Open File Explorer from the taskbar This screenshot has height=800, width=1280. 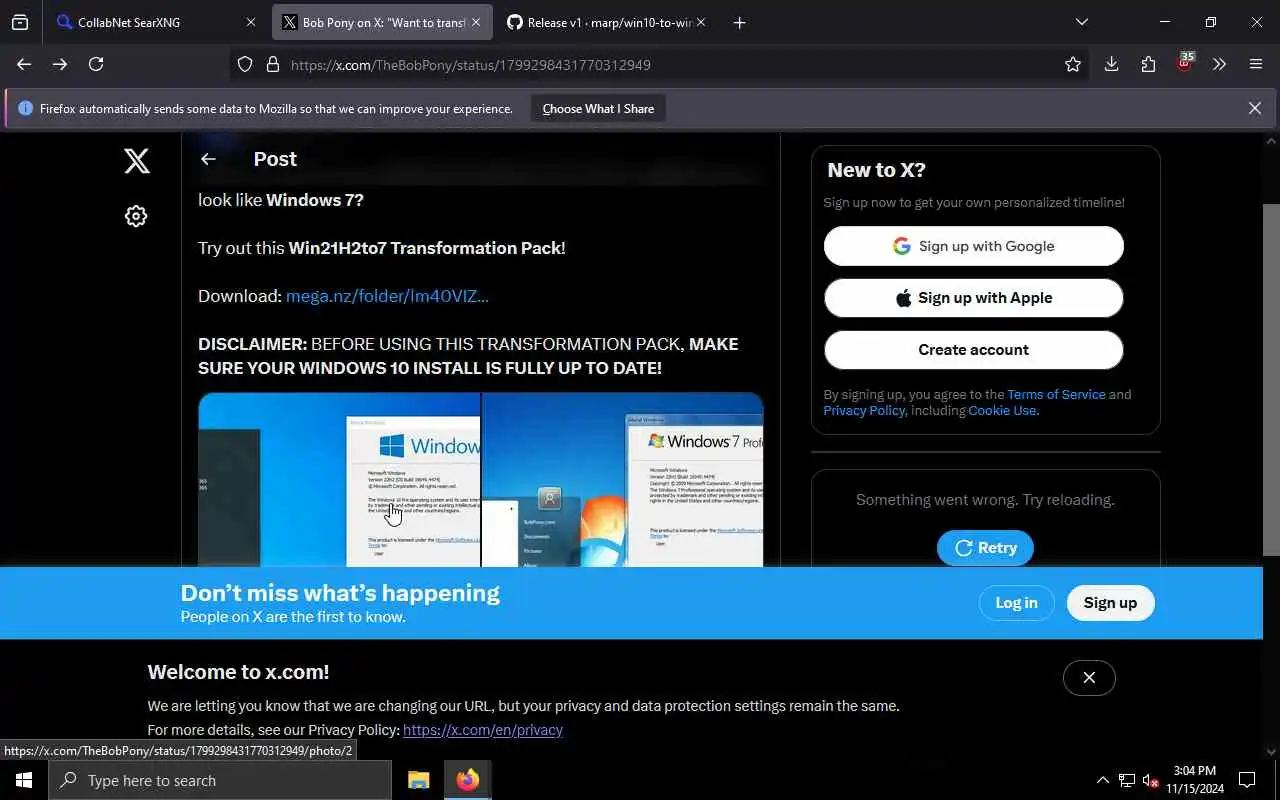[418, 780]
